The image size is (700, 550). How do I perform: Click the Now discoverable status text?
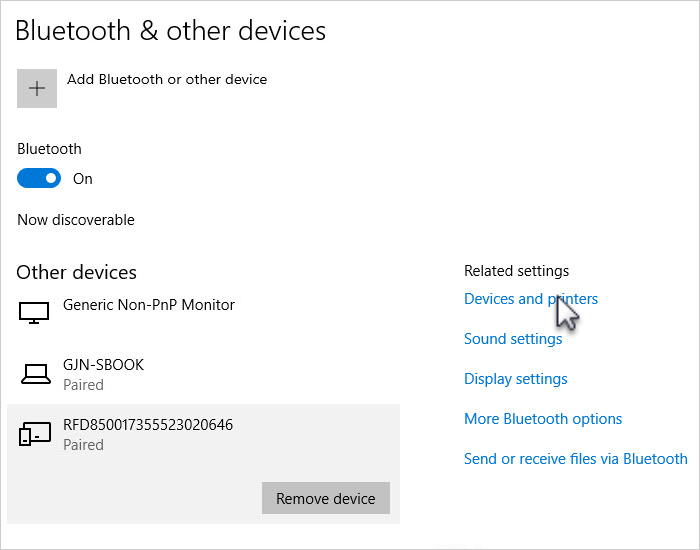click(76, 220)
